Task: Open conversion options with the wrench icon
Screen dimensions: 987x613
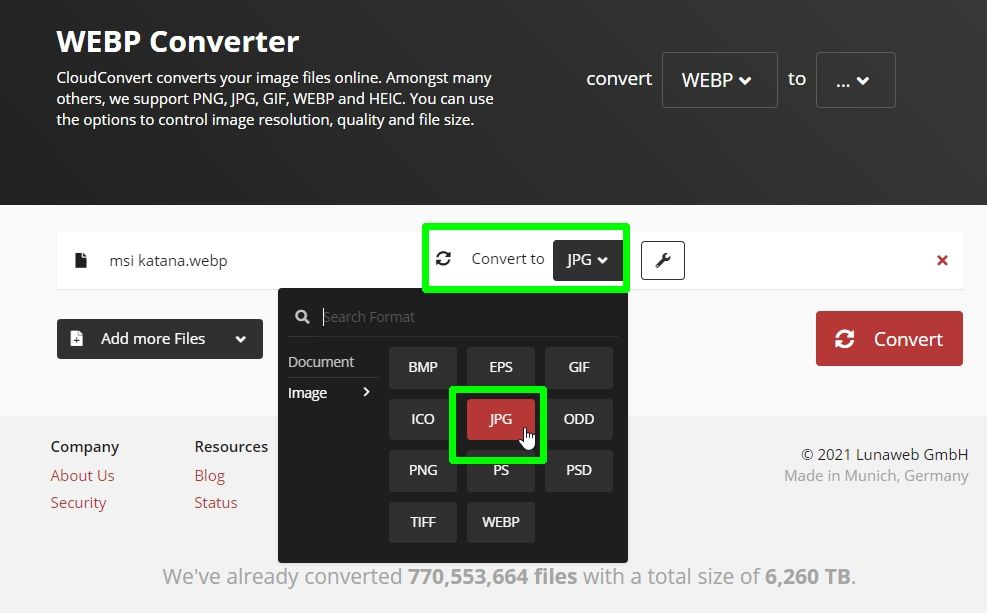Action: (x=662, y=260)
